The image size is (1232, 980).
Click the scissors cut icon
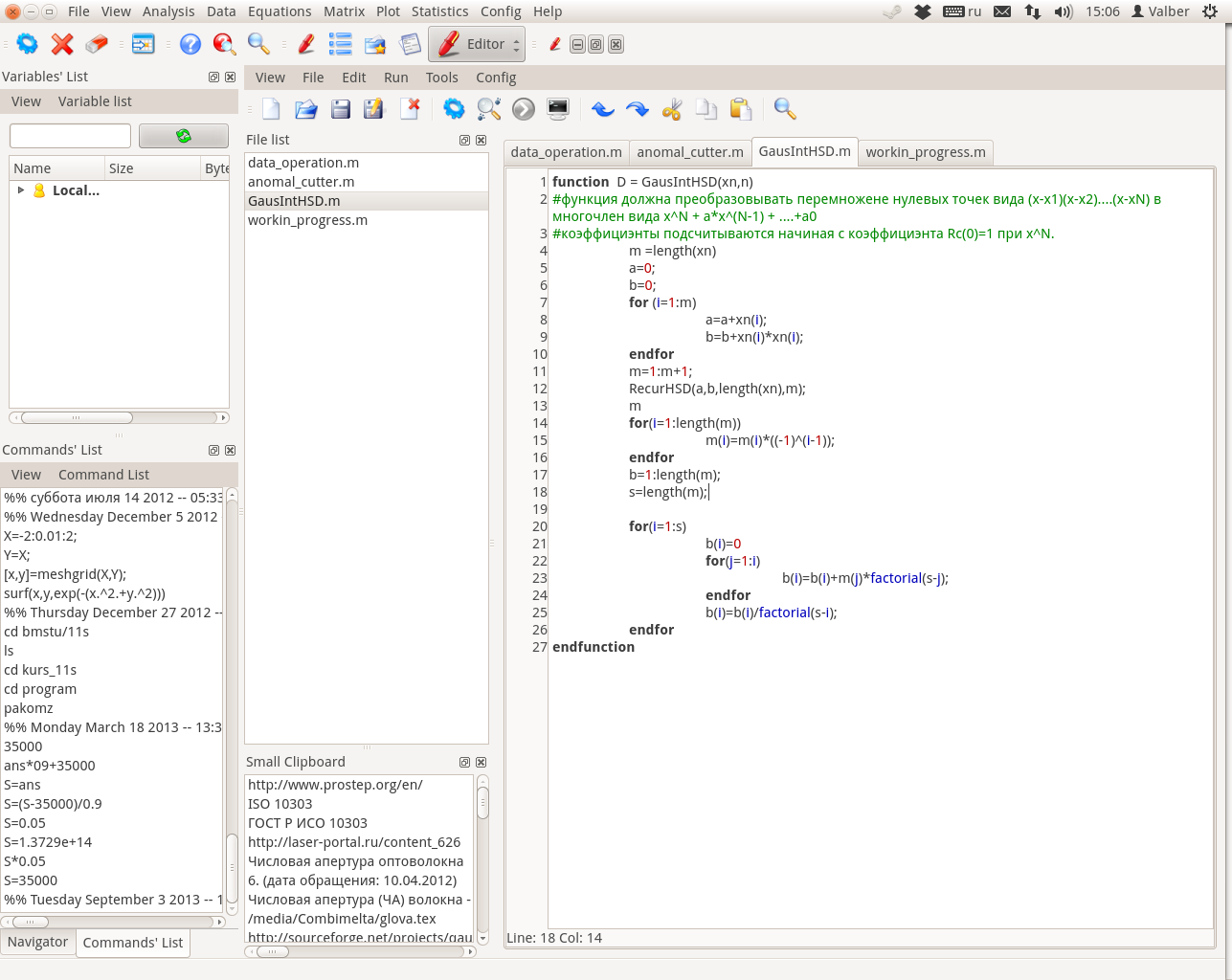[x=671, y=109]
